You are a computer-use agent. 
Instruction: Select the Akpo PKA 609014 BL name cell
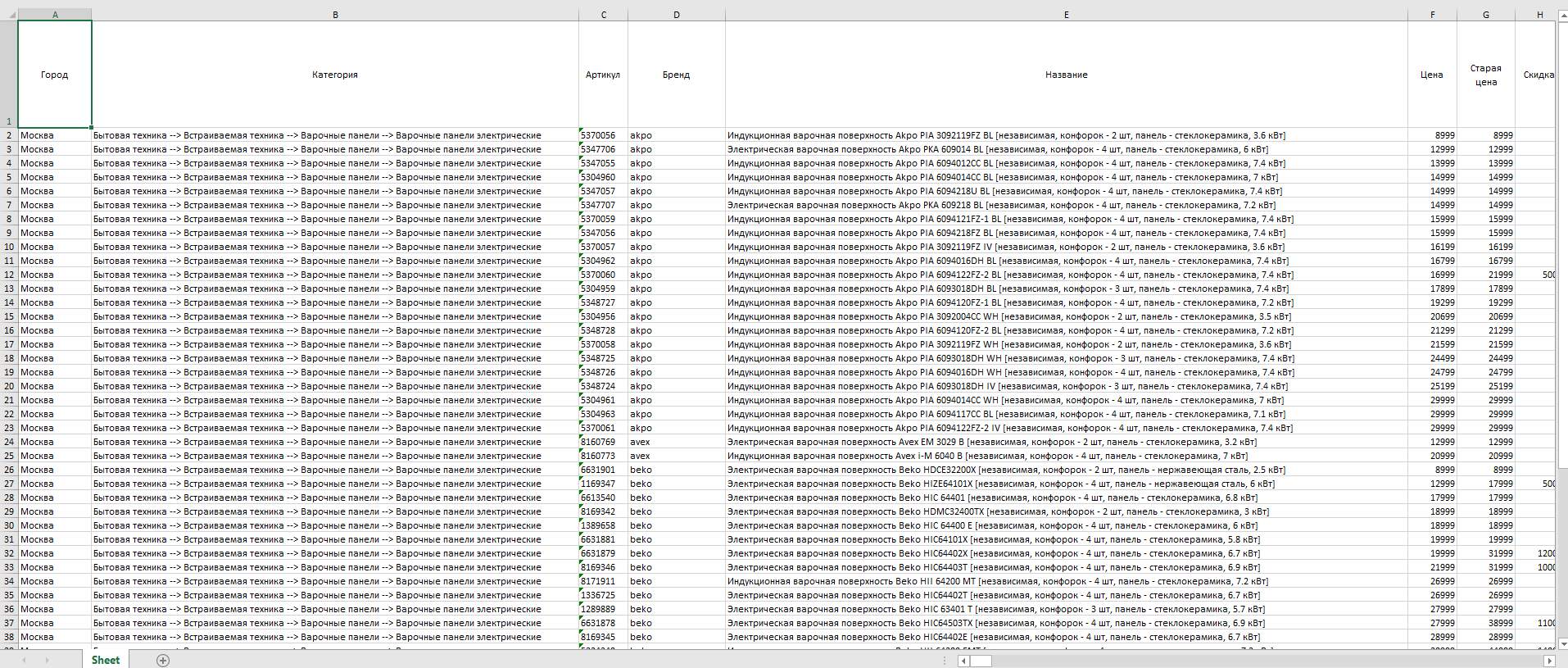pos(1067,149)
